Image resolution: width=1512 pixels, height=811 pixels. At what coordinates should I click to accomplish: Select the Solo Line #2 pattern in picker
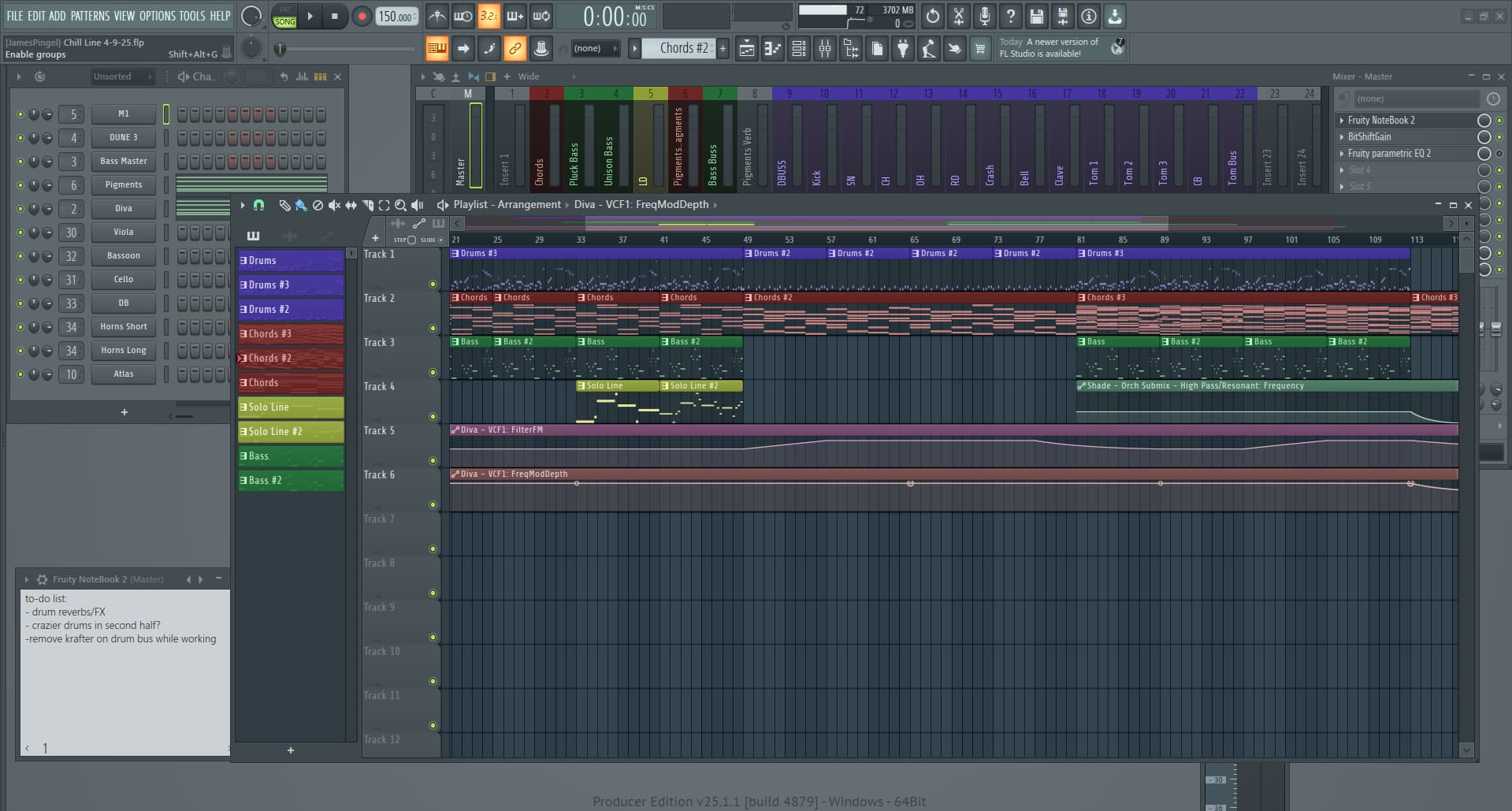click(x=291, y=432)
